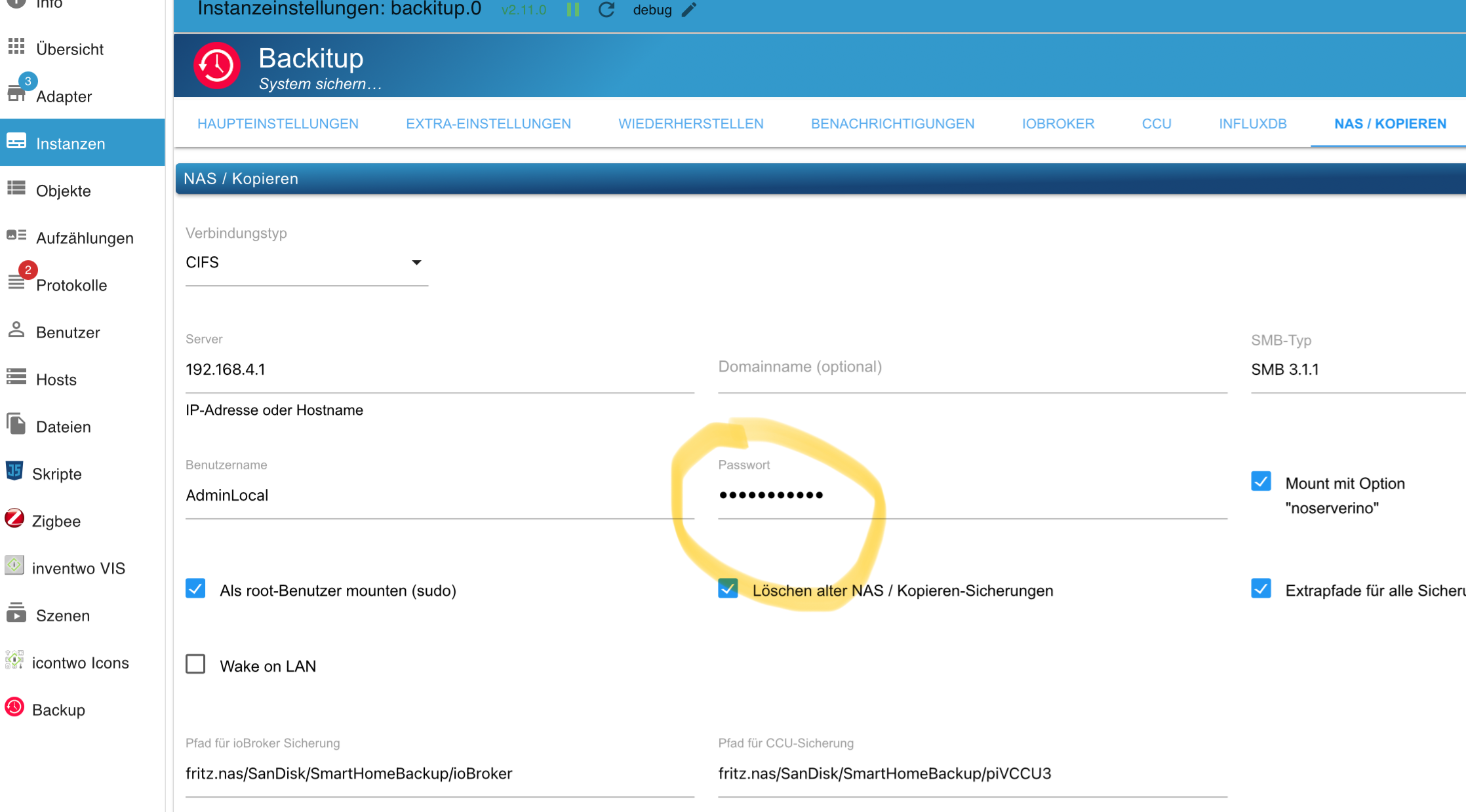Toggle Mount mit Option noserverino
1466x812 pixels.
pyautogui.click(x=1261, y=482)
